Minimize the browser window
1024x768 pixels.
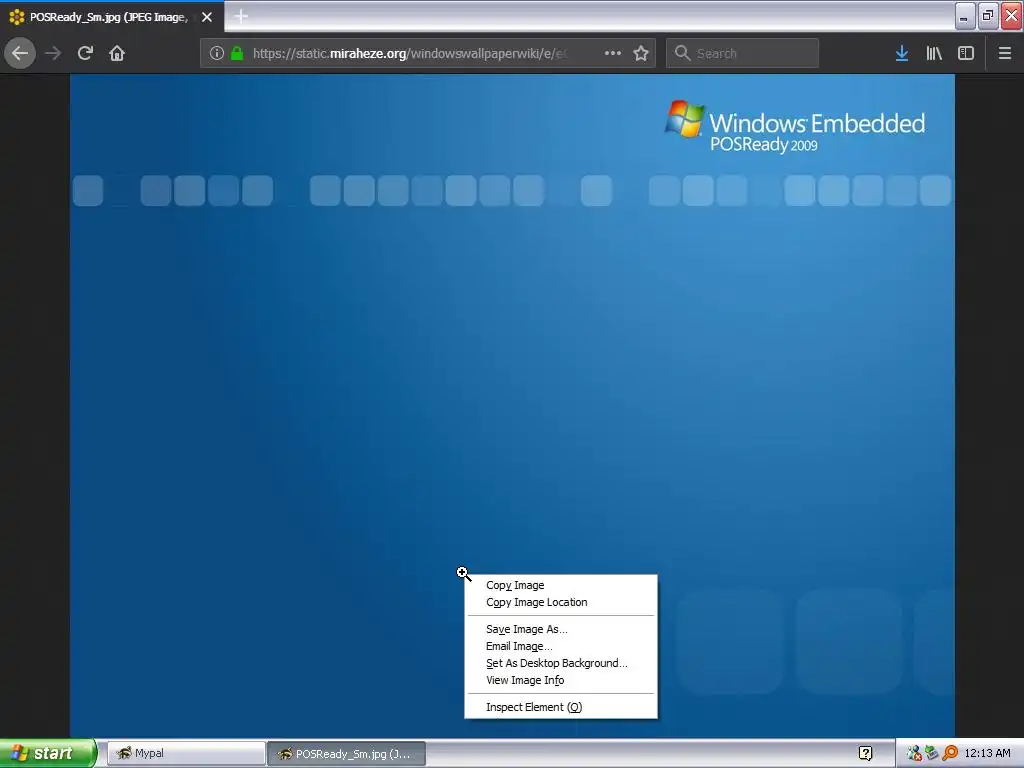[x=965, y=16]
